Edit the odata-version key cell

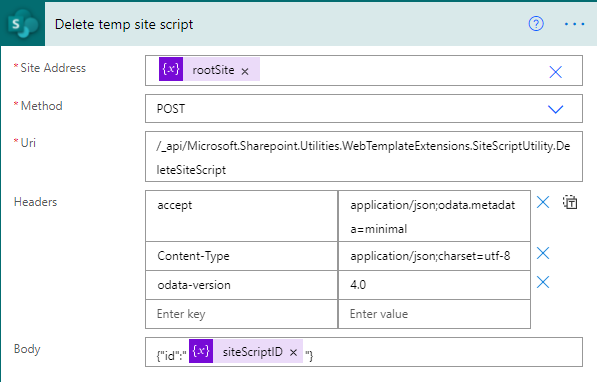click(x=241, y=285)
